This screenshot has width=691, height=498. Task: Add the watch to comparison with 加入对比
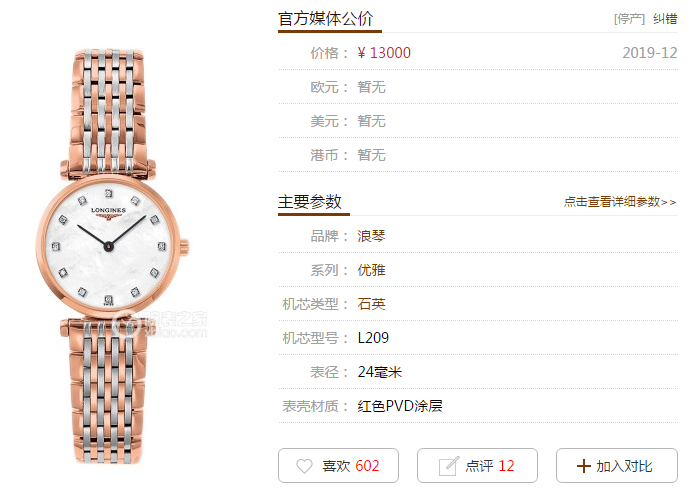pos(617,466)
